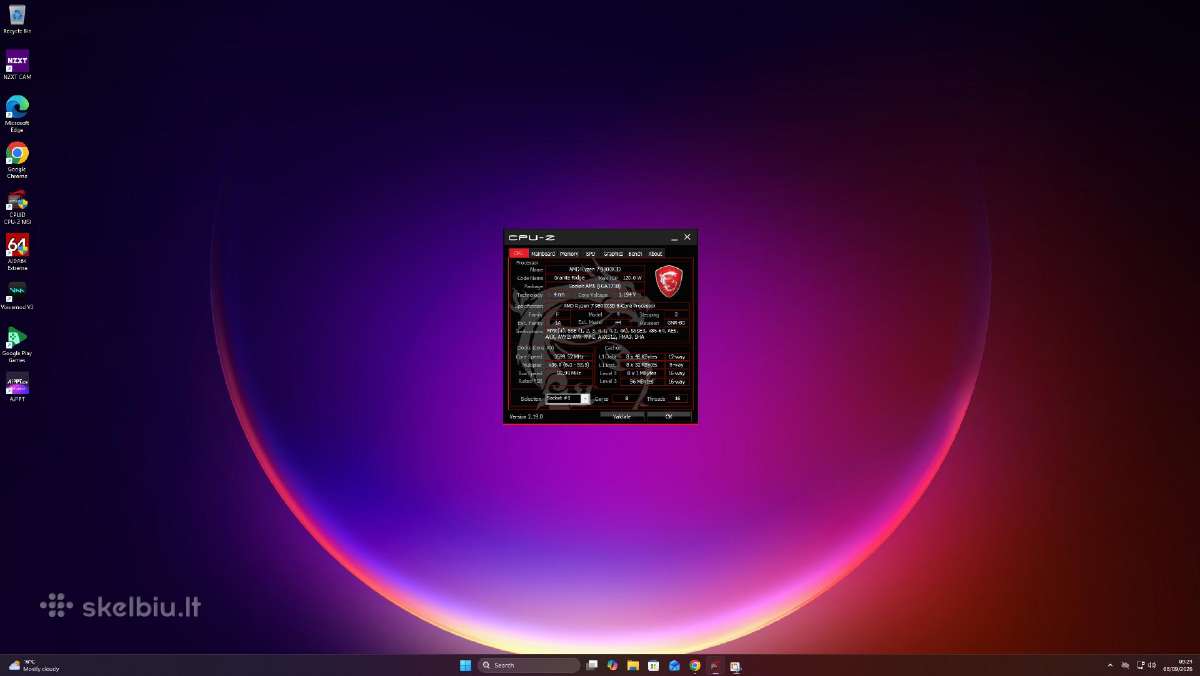The width and height of the screenshot is (1200, 676).
Task: Switch to the SPD tab in CPU-Z
Action: click(590, 253)
